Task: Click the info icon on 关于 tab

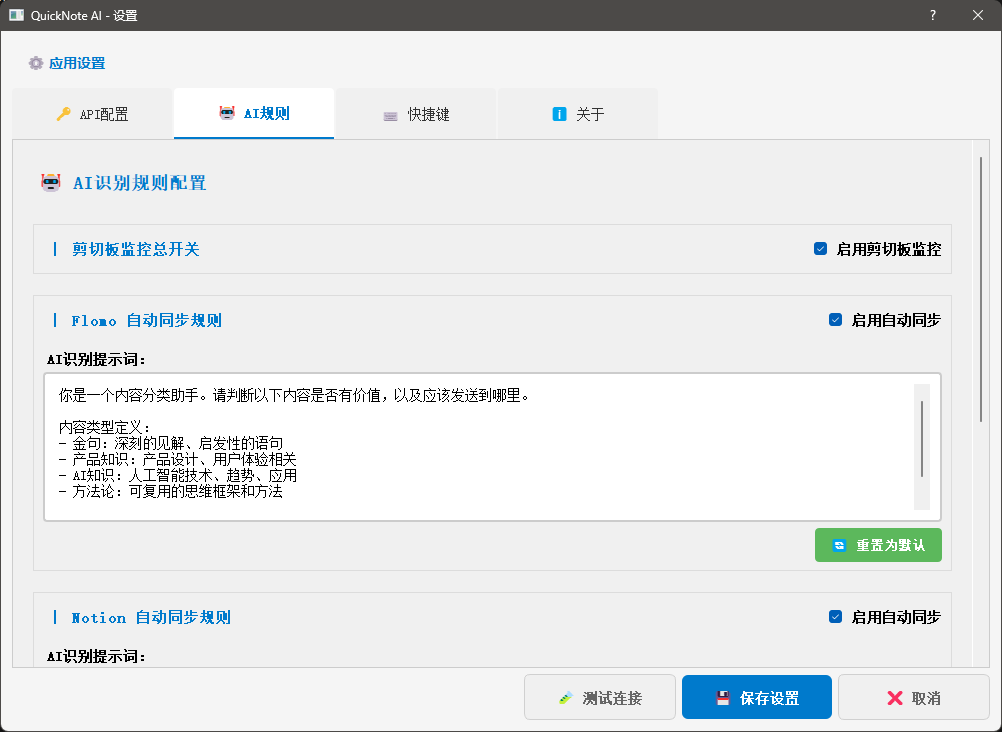Action: tap(559, 114)
